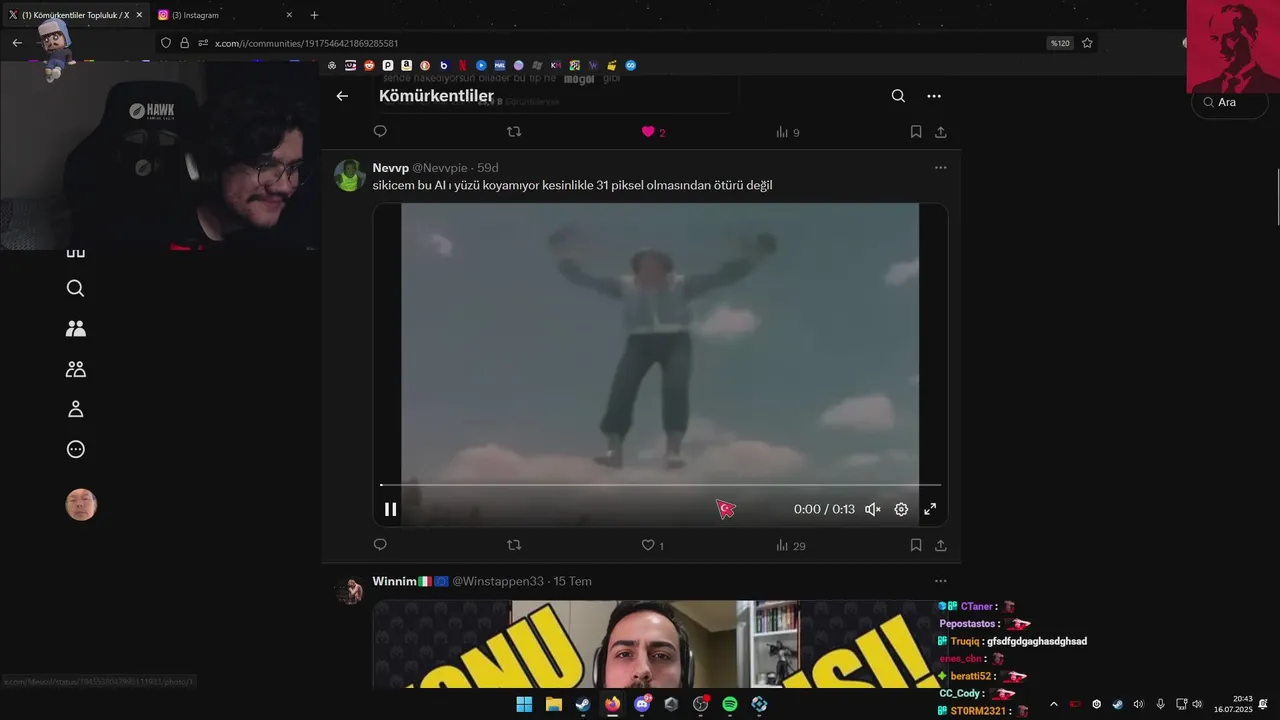The width and height of the screenshot is (1280, 720).
Task: Open a new browser tab
Action: [x=314, y=15]
